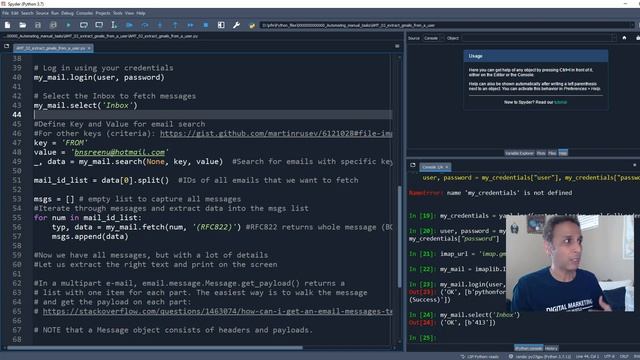
Task: Open Preferences with the wrench icon
Action: click(236, 25)
